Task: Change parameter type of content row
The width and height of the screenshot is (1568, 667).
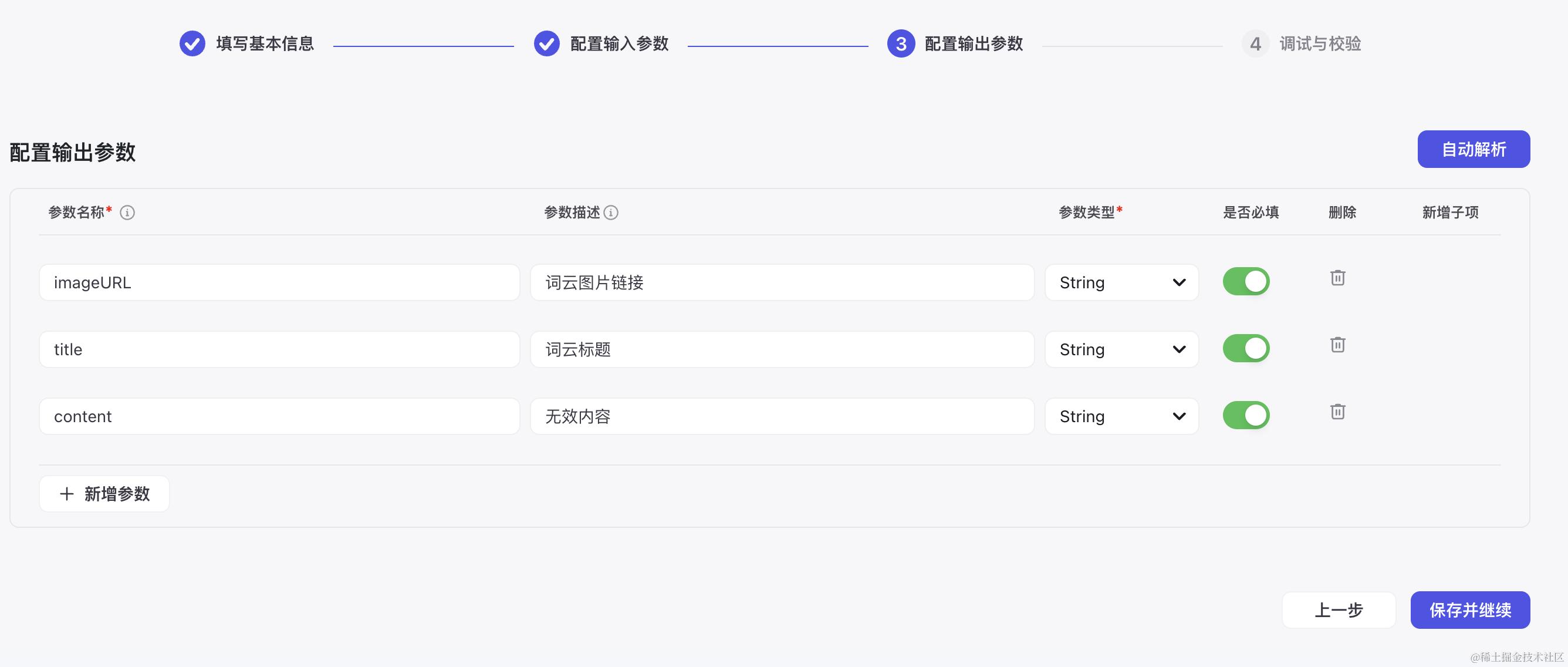Action: click(x=1121, y=417)
